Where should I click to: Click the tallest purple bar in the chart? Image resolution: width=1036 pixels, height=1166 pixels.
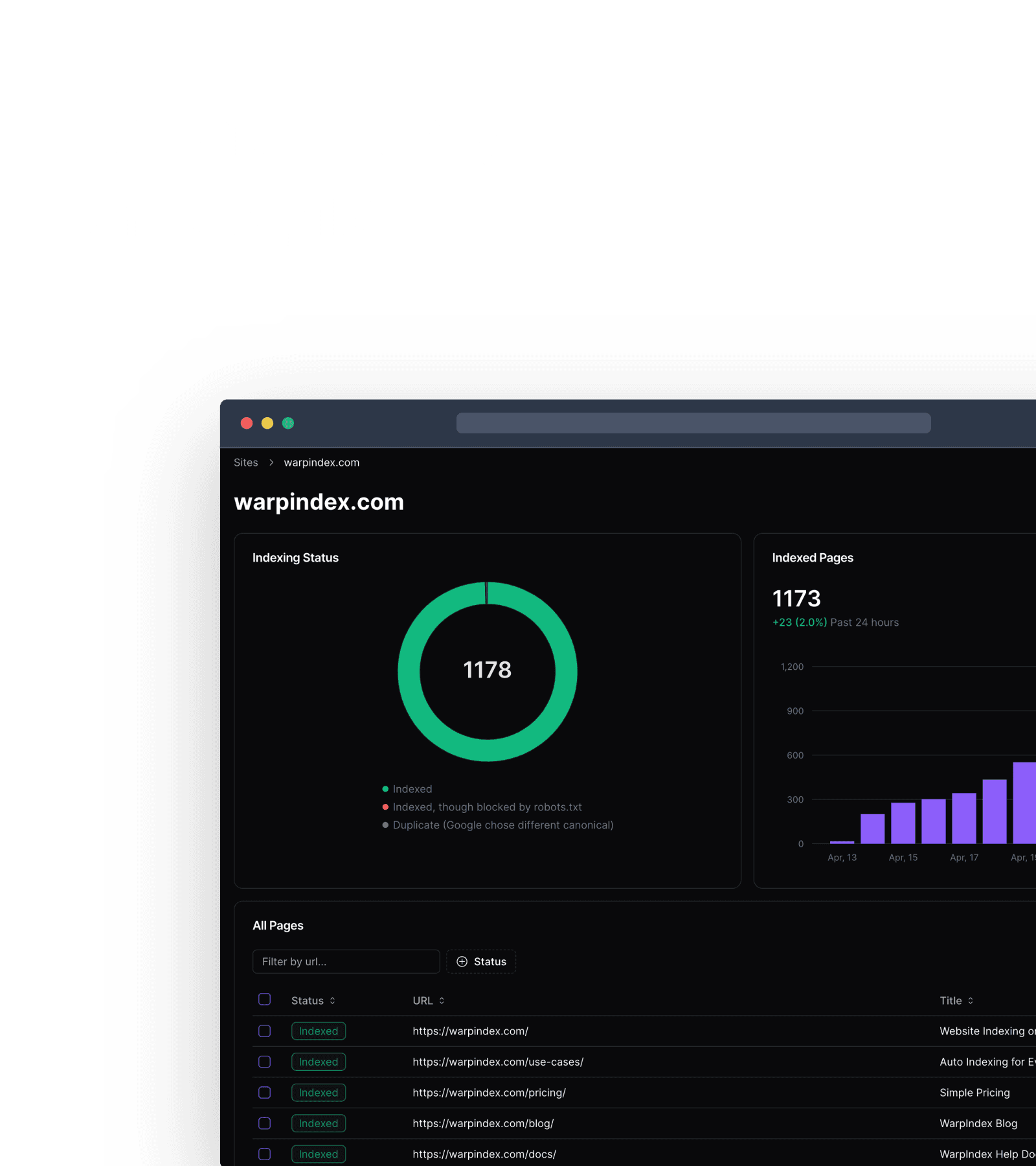tap(1024, 803)
